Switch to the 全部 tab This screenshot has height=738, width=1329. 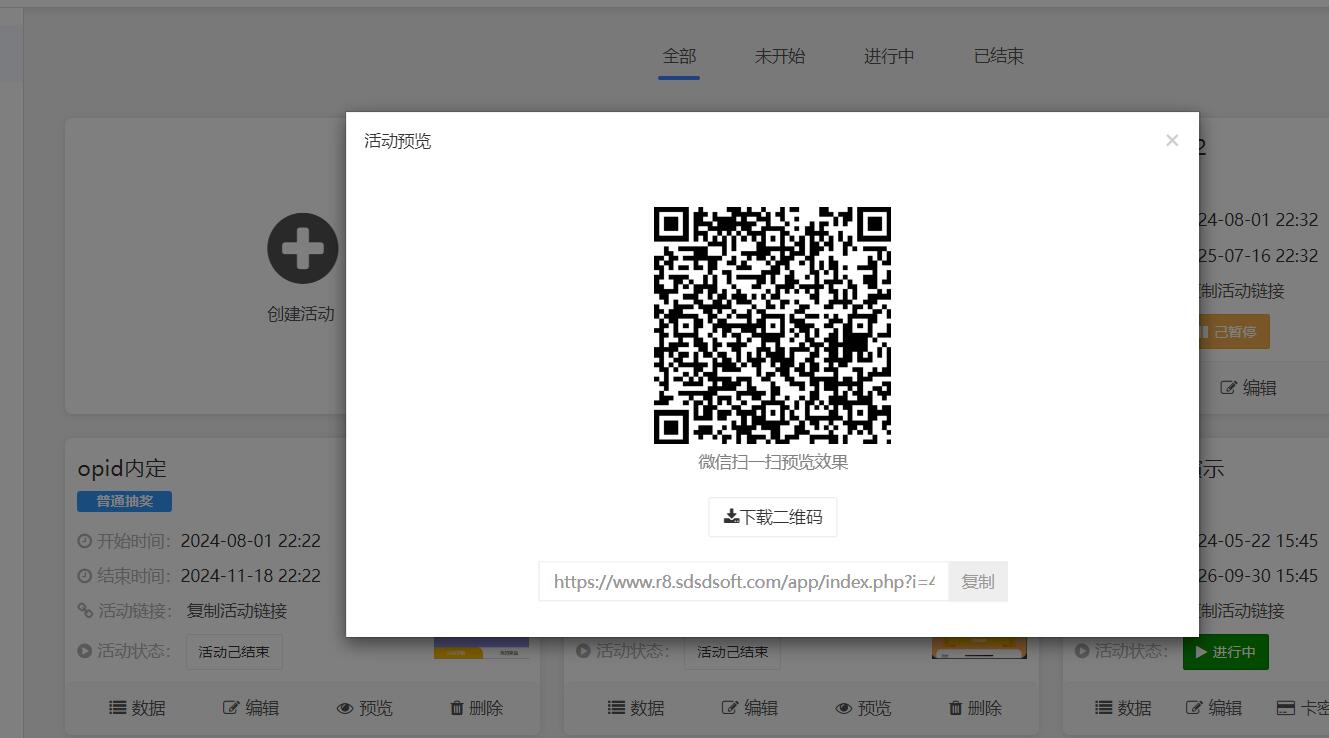pos(679,56)
